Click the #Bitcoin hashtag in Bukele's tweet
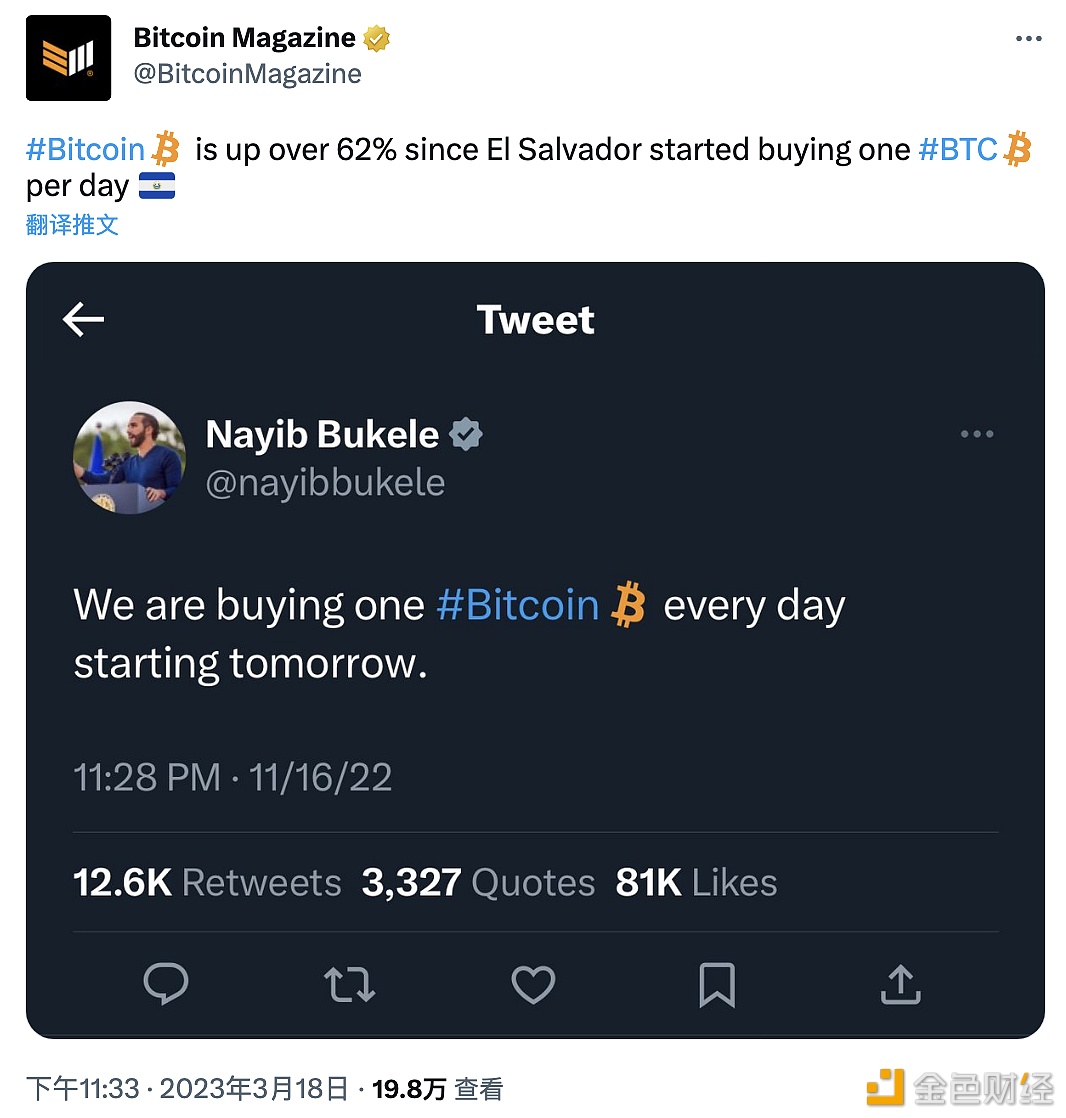 517,606
